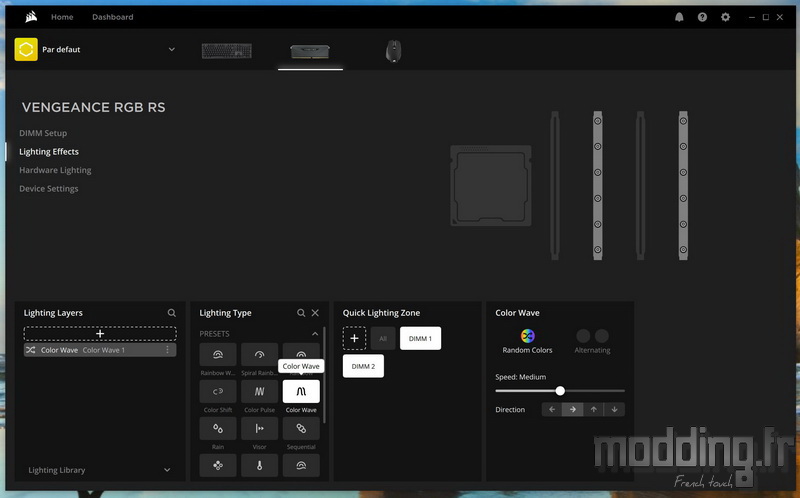Select the keyboard device thumbnail
This screenshot has width=800, height=498.
(227, 51)
